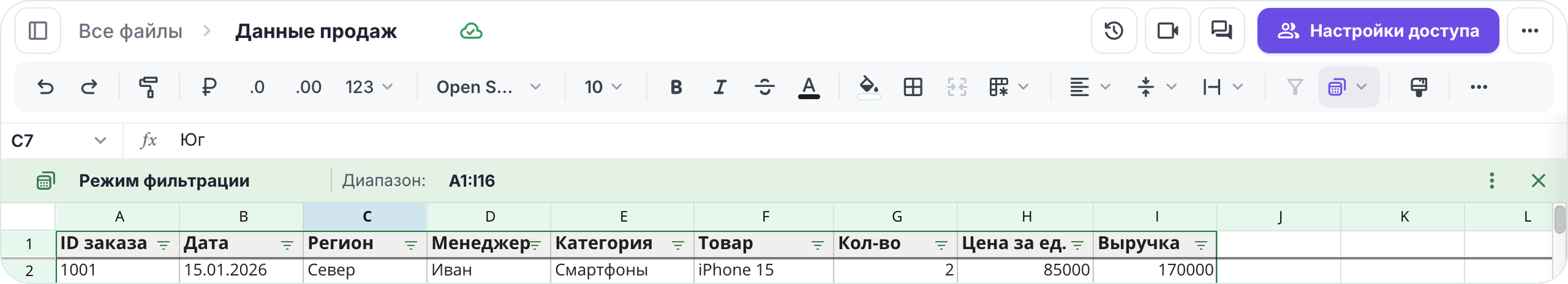Open Цена за ед. column filter
Viewport: 1568px width, 284px height.
[x=1077, y=245]
